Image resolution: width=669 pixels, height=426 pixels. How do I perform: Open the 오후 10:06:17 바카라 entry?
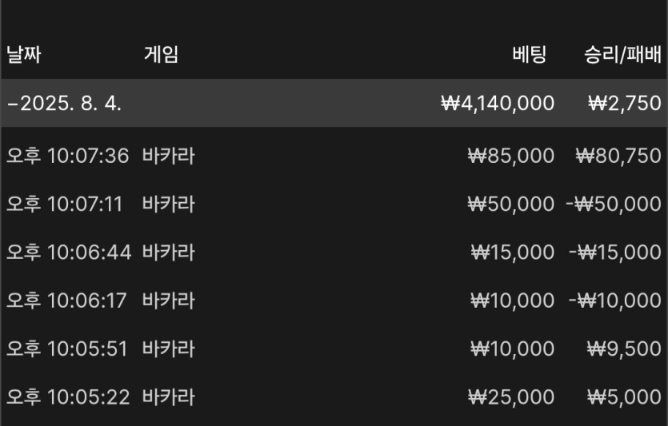point(334,301)
